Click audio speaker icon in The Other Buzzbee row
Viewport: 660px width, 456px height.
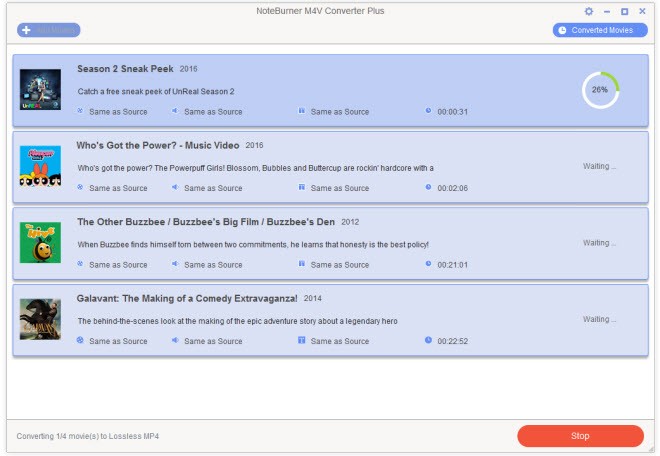[x=175, y=264]
